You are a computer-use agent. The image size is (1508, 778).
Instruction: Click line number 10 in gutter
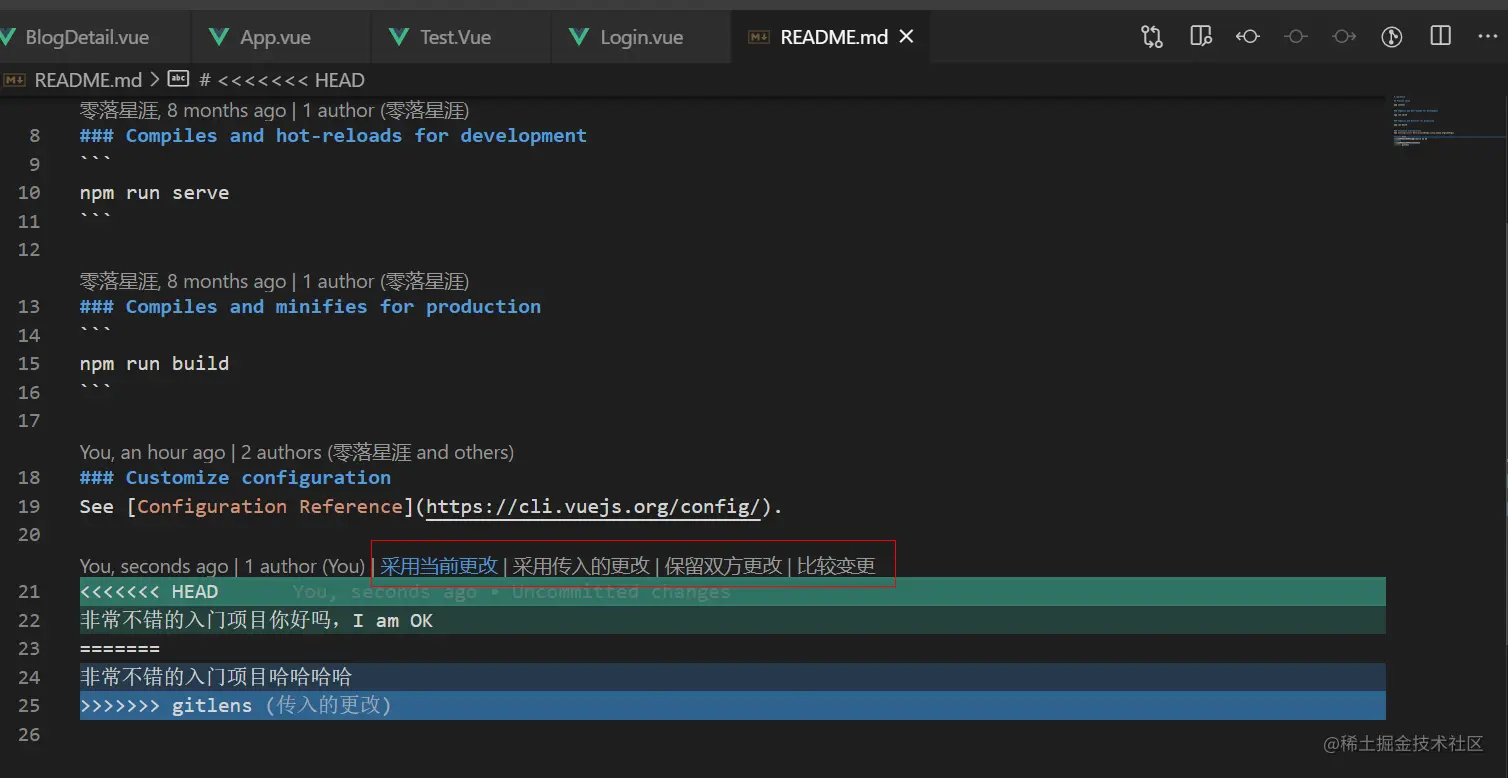point(29,193)
